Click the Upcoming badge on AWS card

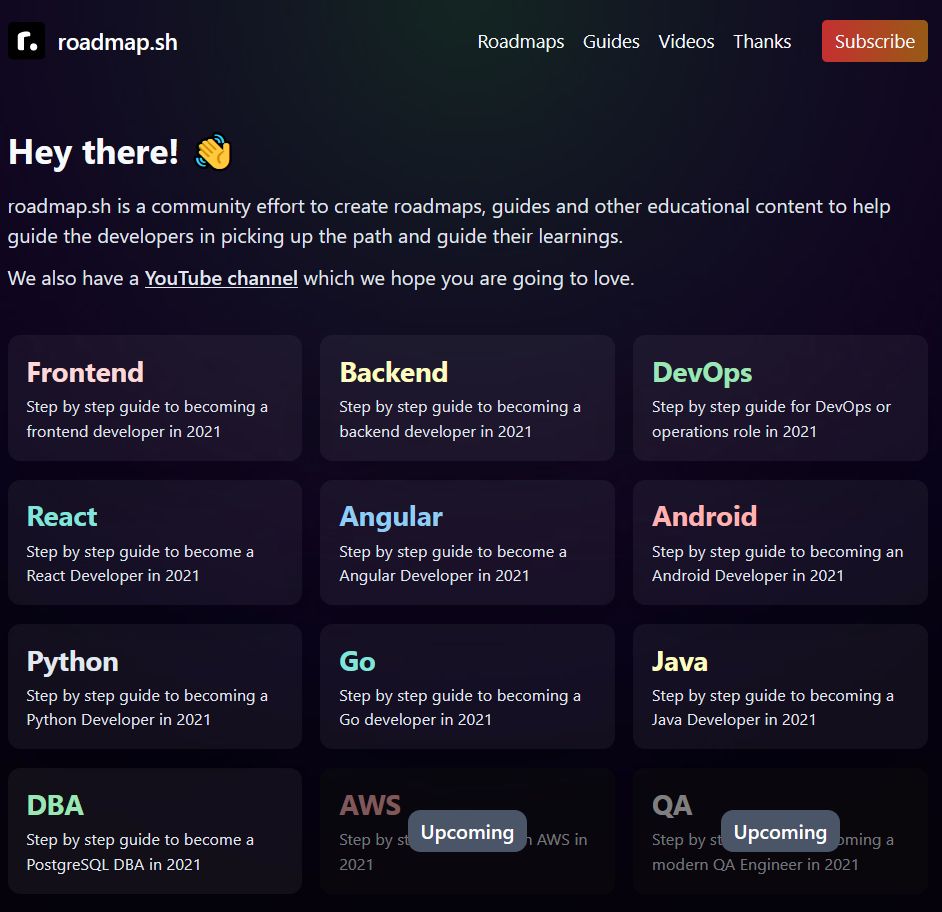click(x=466, y=831)
